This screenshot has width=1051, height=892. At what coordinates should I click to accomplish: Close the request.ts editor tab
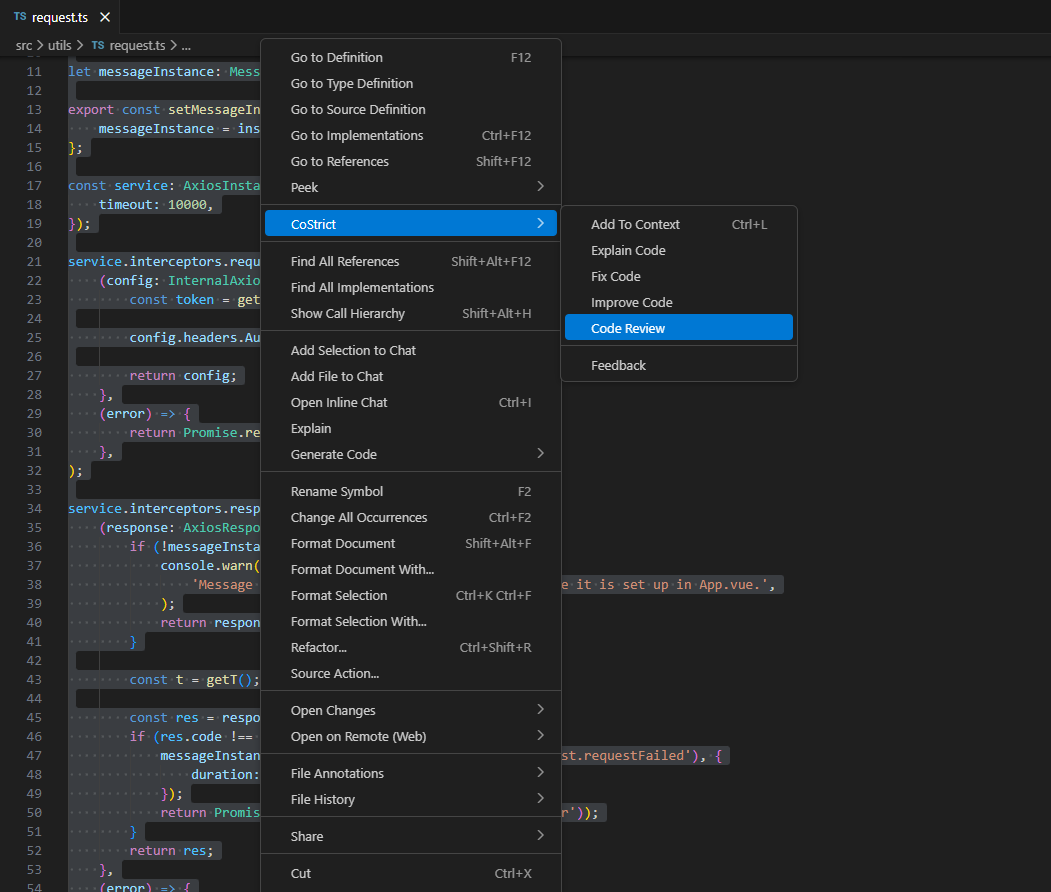(x=105, y=17)
